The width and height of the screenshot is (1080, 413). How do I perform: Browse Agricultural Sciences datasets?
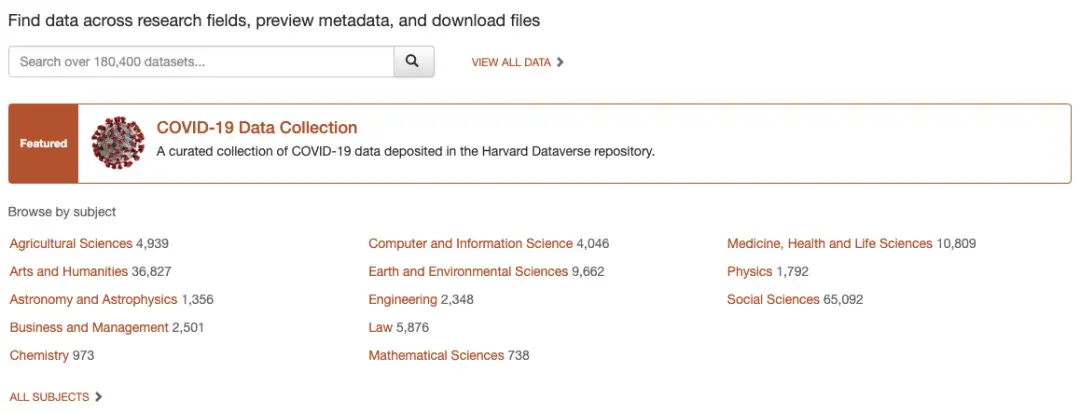[71, 243]
